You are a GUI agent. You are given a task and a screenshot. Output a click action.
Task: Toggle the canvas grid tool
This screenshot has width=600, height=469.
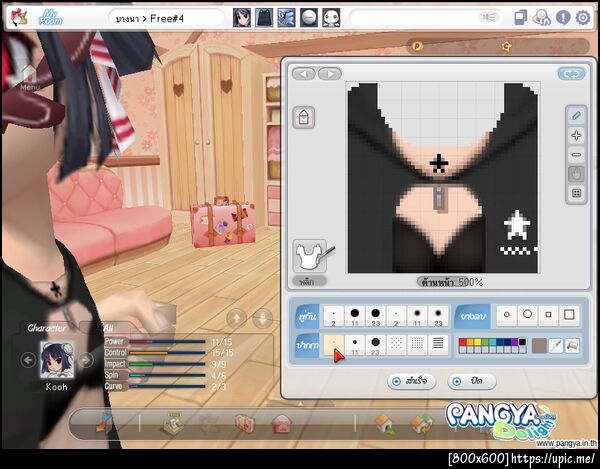click(x=576, y=193)
